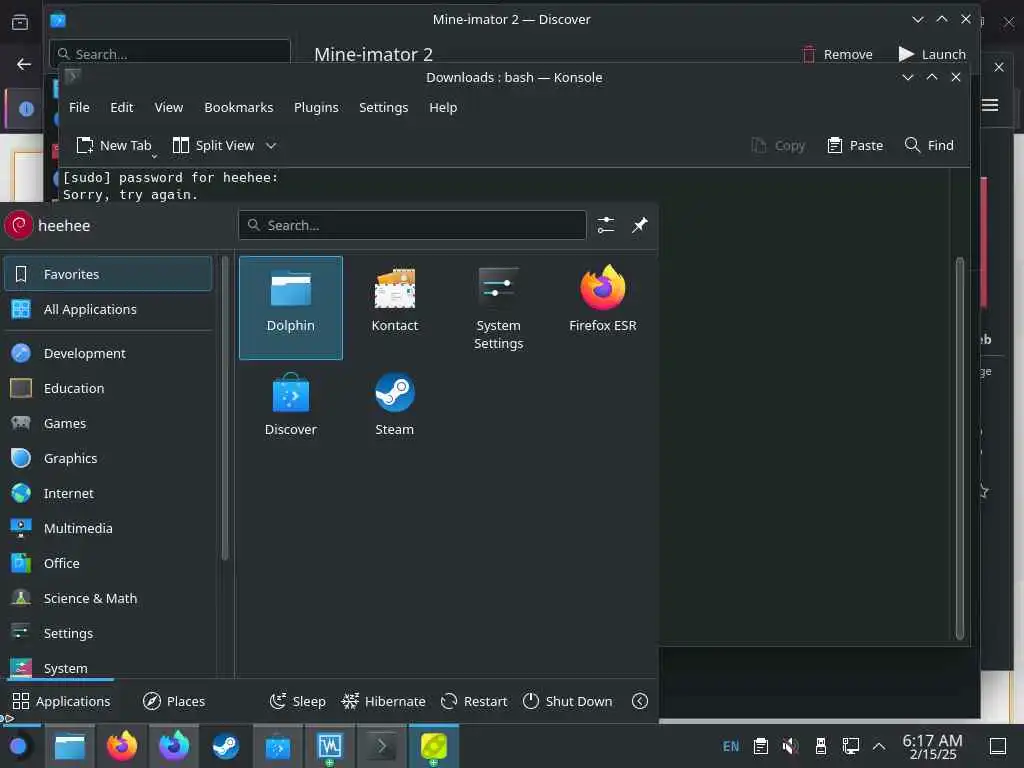
Task: Launch Steam from the Favorites grid
Action: tap(394, 411)
